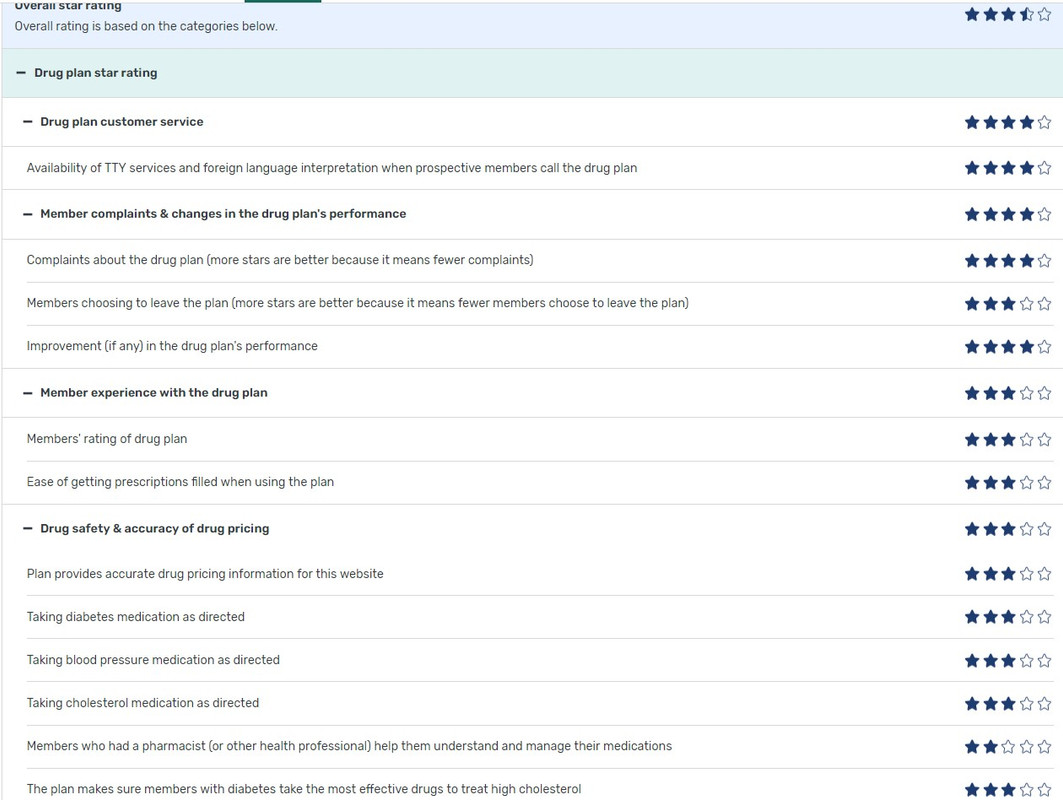The height and width of the screenshot is (800, 1063).
Task: Click stars for Improvement in drug plan's performance
Action: click(1007, 346)
